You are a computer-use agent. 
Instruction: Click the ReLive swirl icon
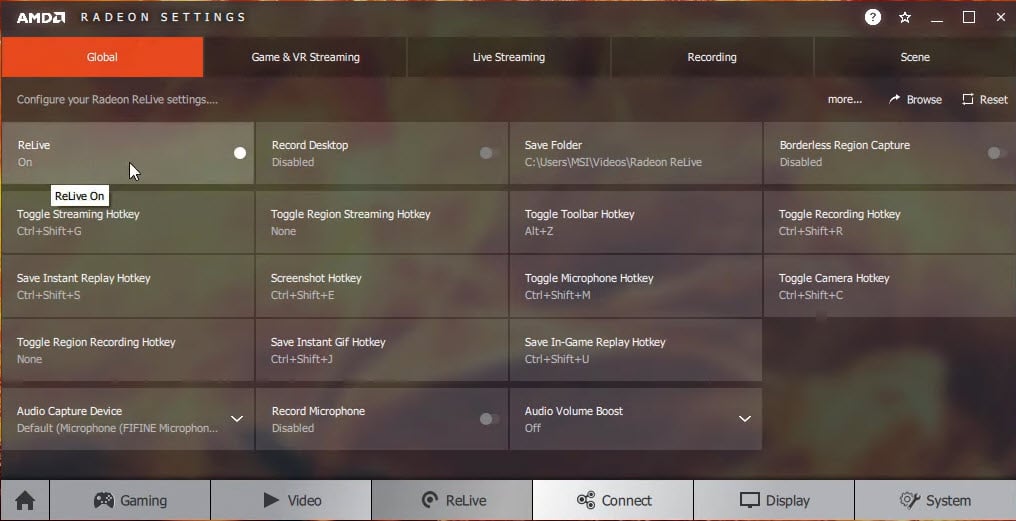pyautogui.click(x=429, y=500)
